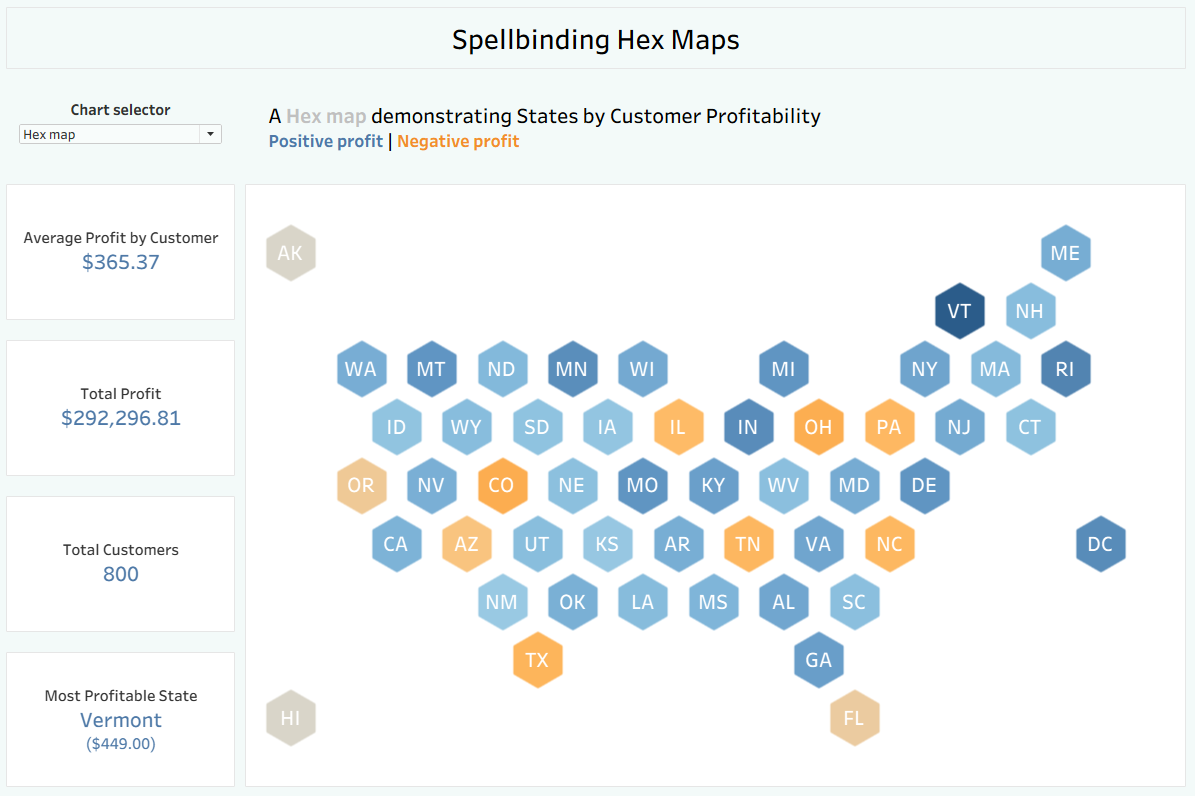The width and height of the screenshot is (1195, 796).
Task: Click the Average Profit by Customer card
Action: [x=120, y=252]
